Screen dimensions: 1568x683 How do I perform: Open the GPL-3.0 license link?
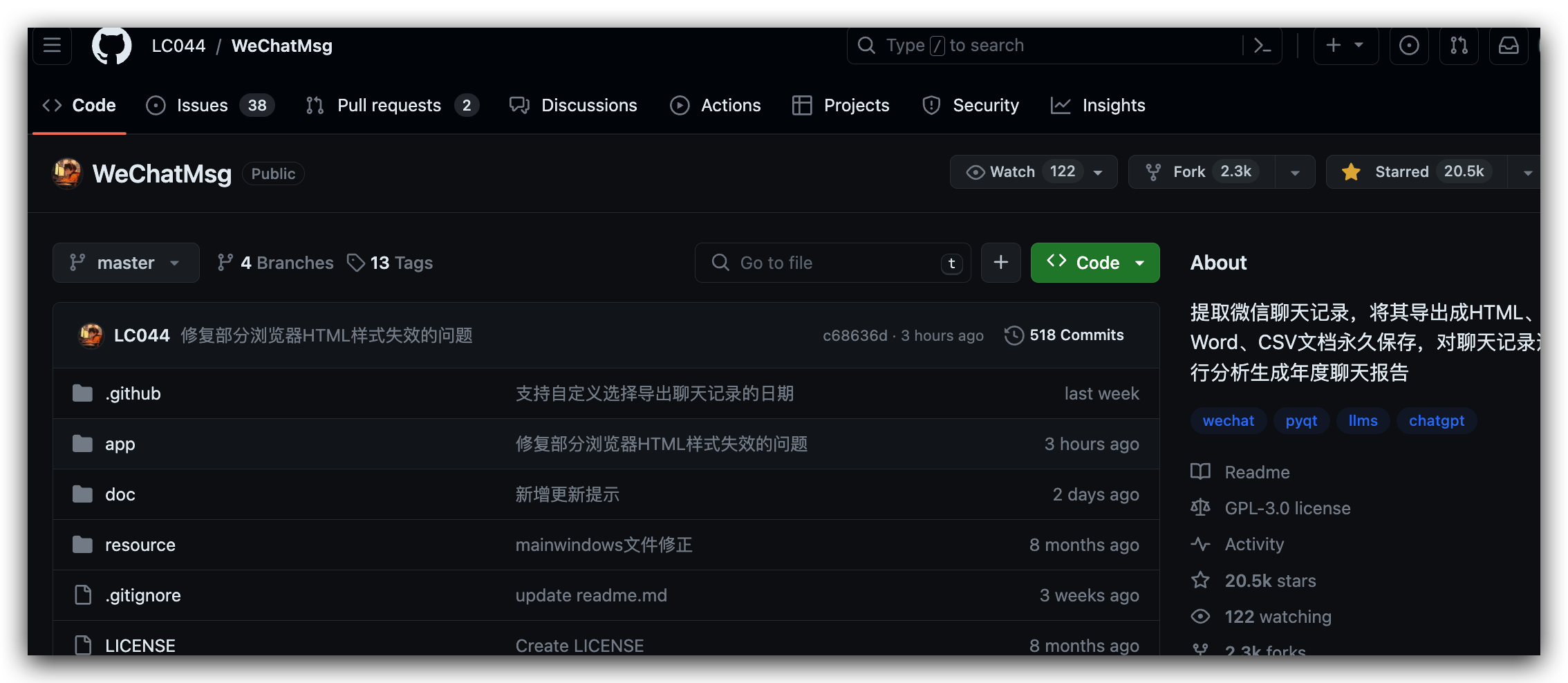[x=1287, y=508]
